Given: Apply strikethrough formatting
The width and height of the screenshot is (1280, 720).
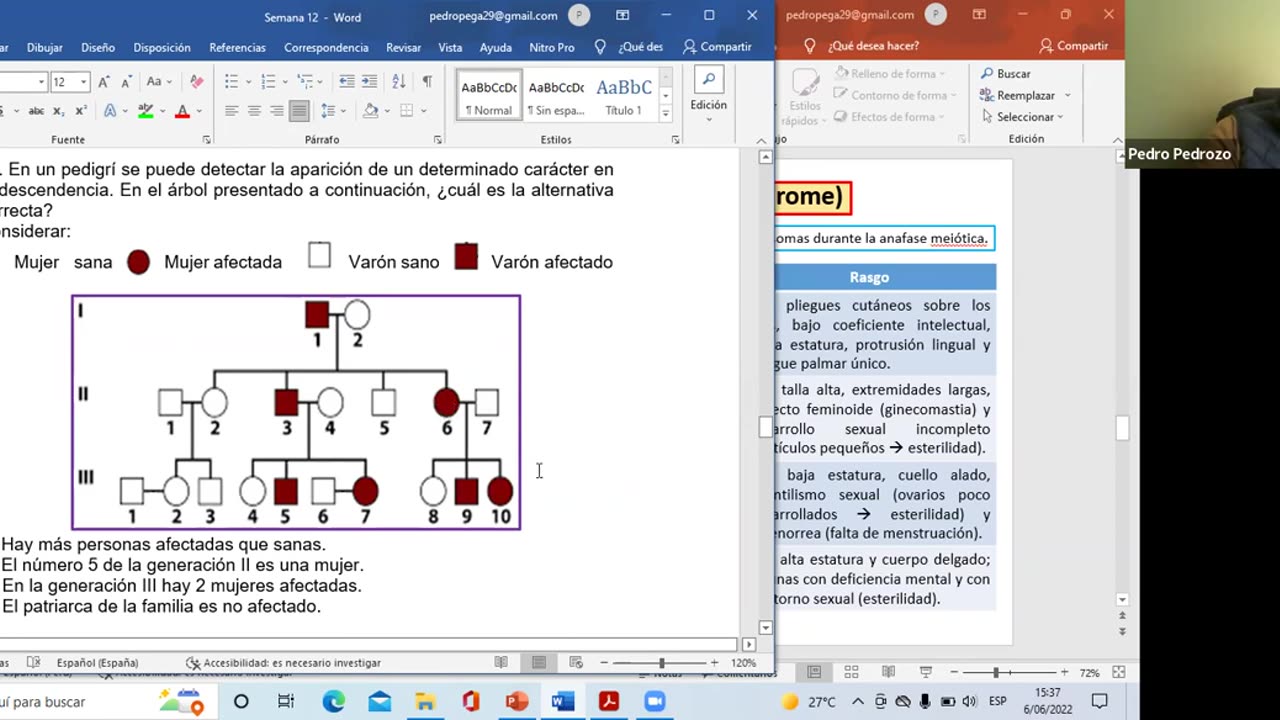Looking at the screenshot, I should coord(36,111).
